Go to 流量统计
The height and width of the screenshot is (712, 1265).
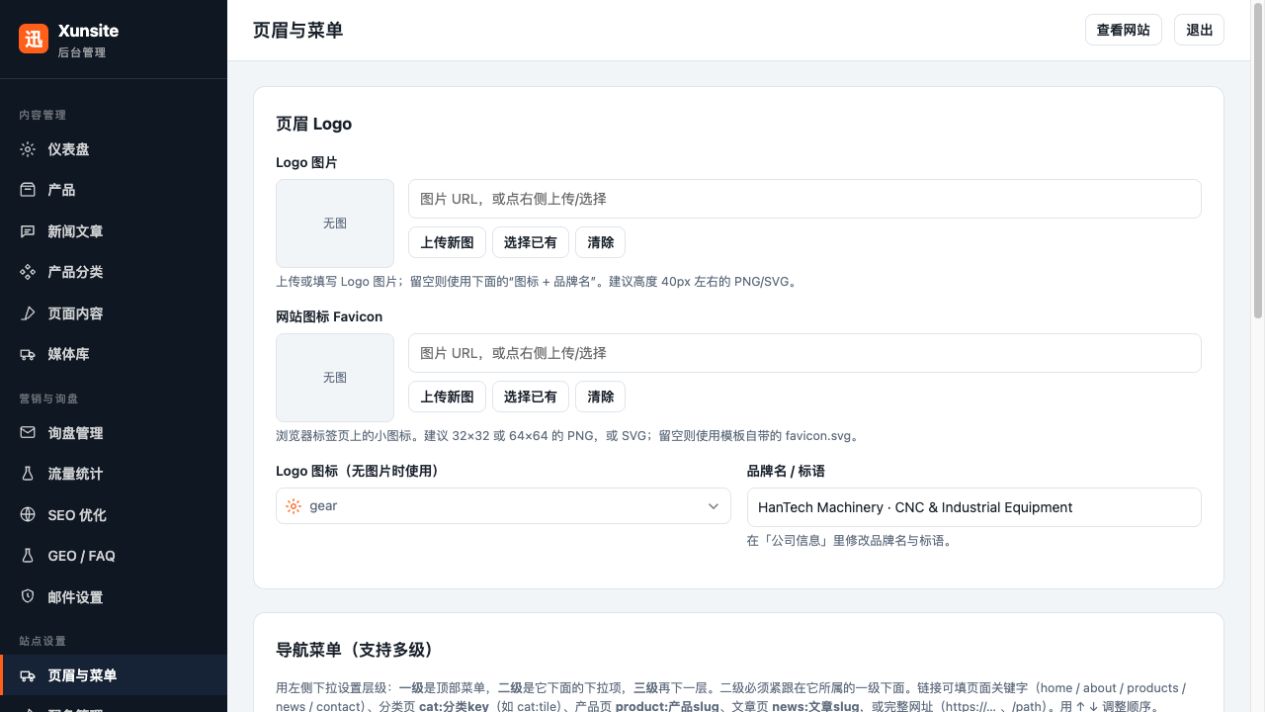pos(113,474)
